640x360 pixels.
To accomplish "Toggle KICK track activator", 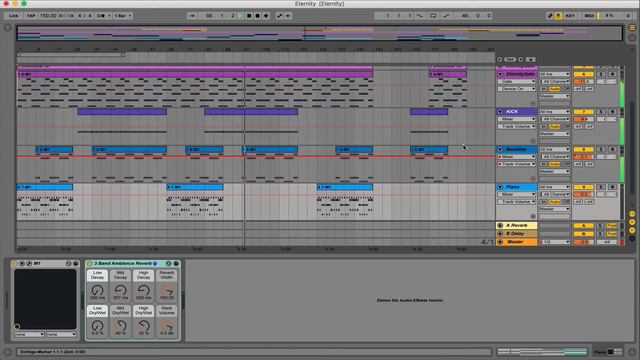I will point(583,111).
